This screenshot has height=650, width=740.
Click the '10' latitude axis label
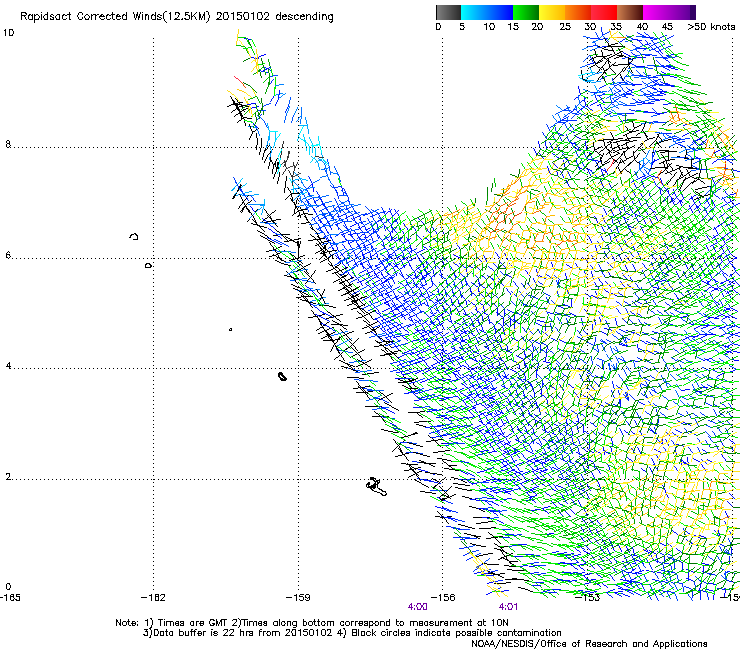(x=8, y=33)
